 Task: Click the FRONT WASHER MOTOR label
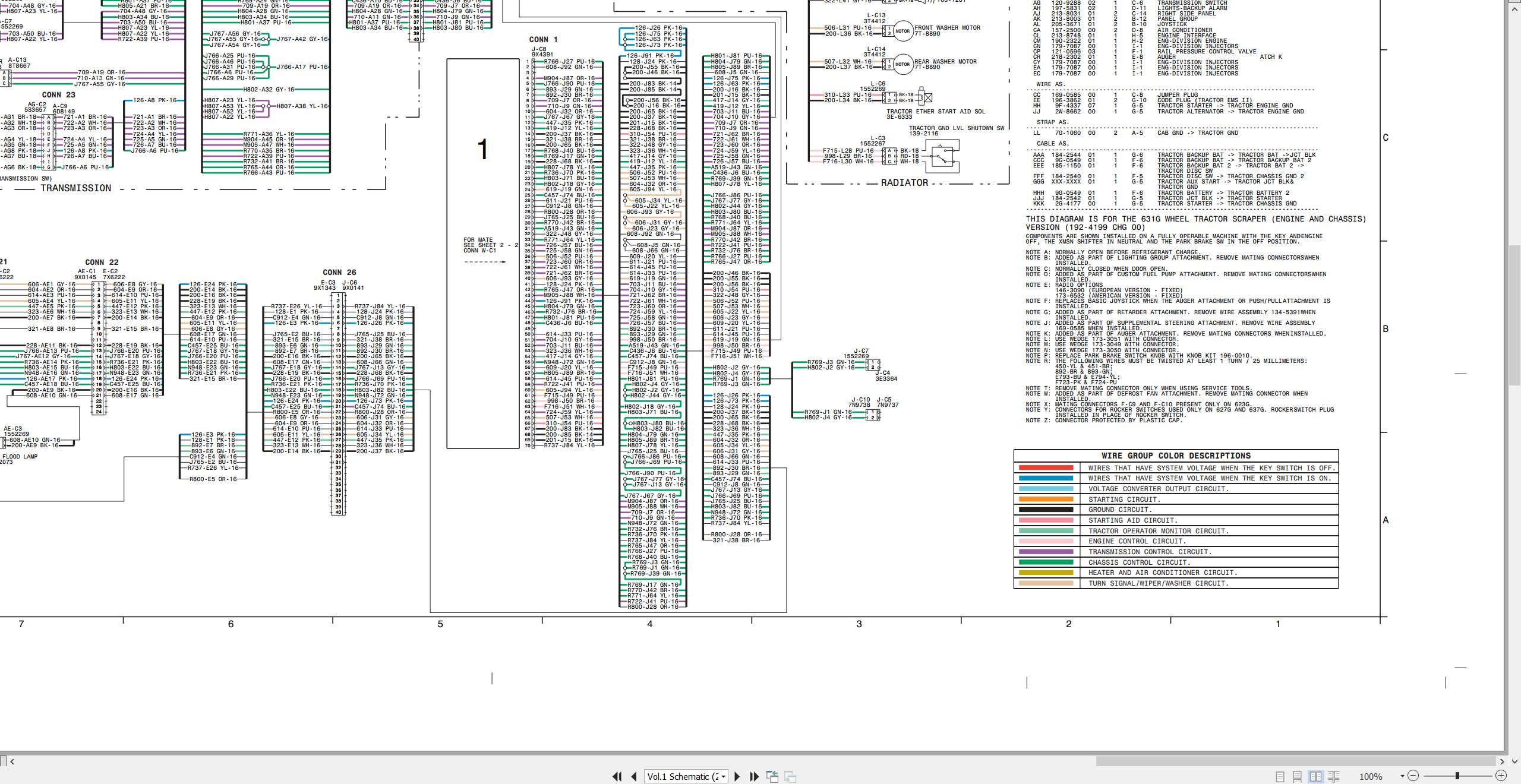coord(947,28)
